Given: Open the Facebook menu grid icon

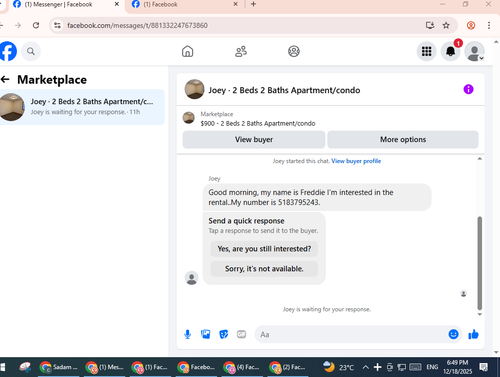Looking at the screenshot, I should click(x=426, y=51).
